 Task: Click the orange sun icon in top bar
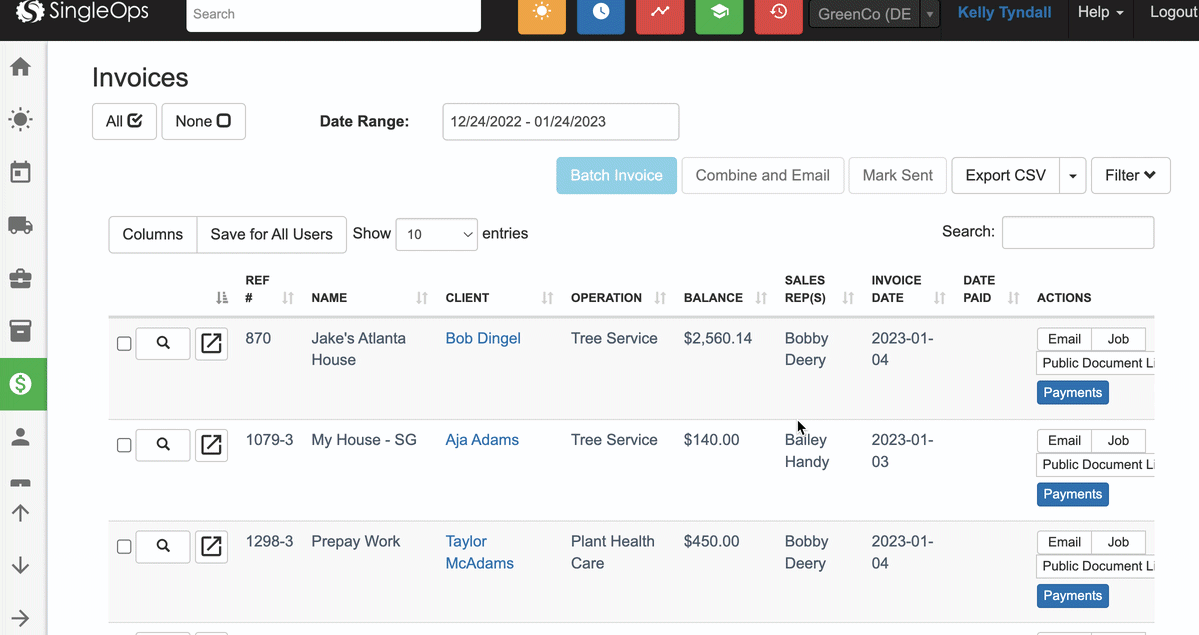pos(541,14)
